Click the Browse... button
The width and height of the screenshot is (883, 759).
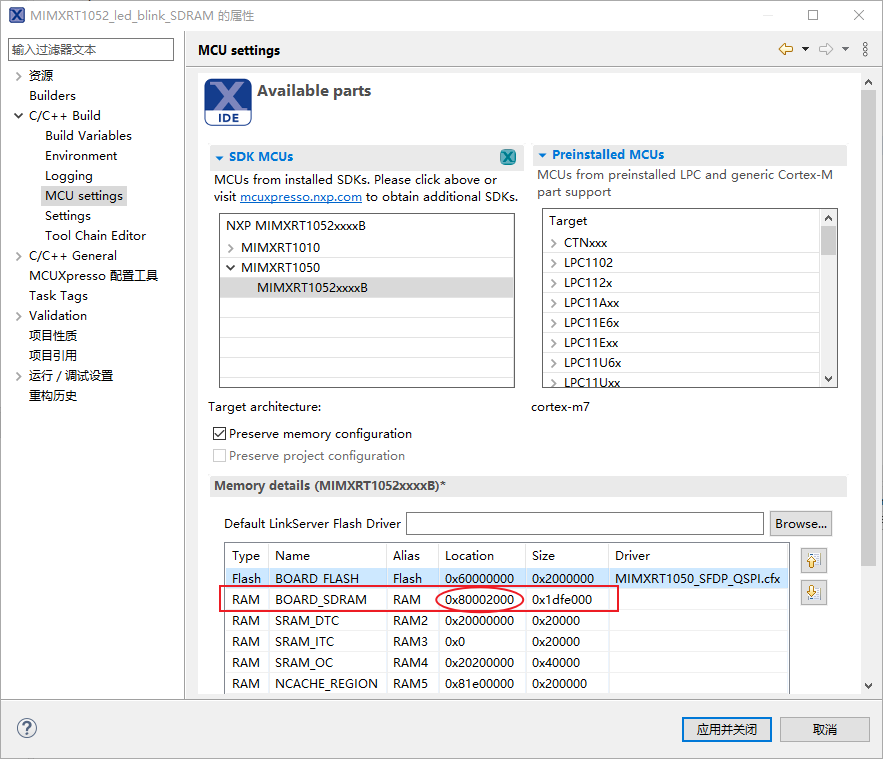tap(801, 524)
